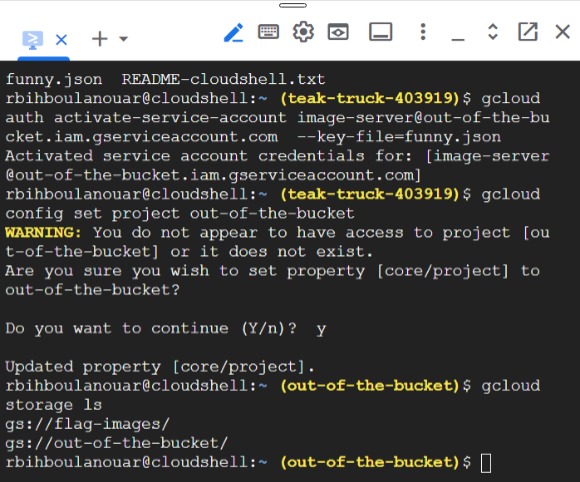This screenshot has height=482, width=580.
Task: Open the three-dot more options menu
Action: click(x=423, y=32)
